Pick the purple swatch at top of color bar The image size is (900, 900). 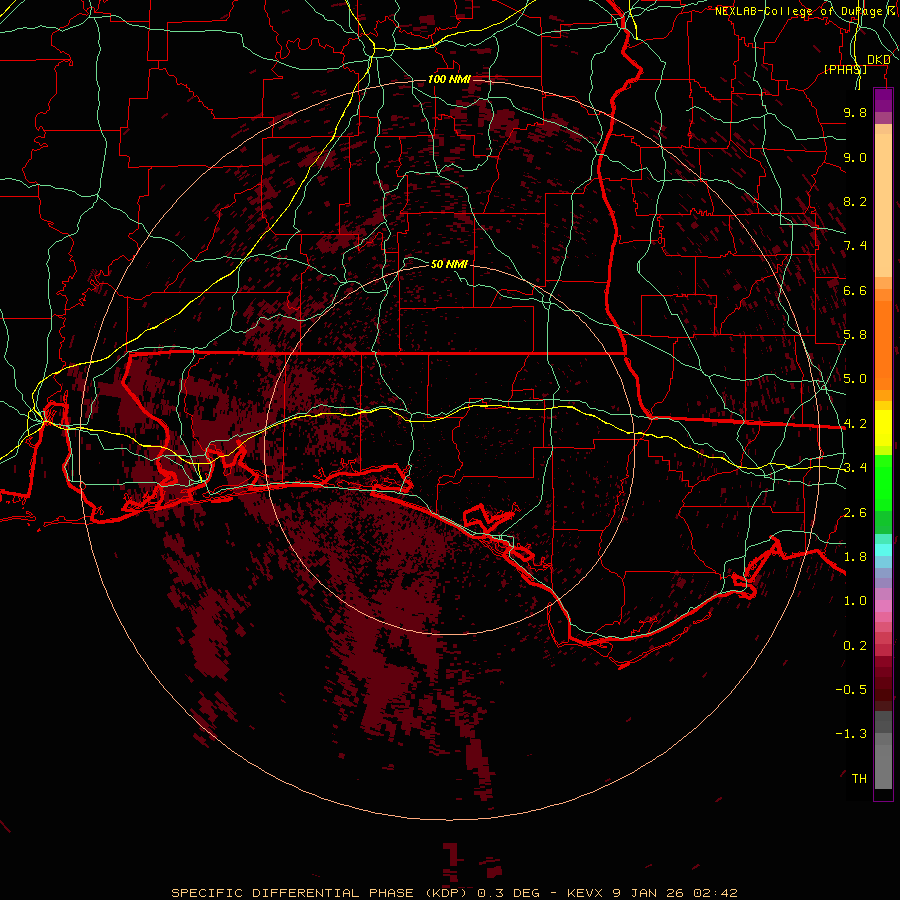pyautogui.click(x=883, y=100)
